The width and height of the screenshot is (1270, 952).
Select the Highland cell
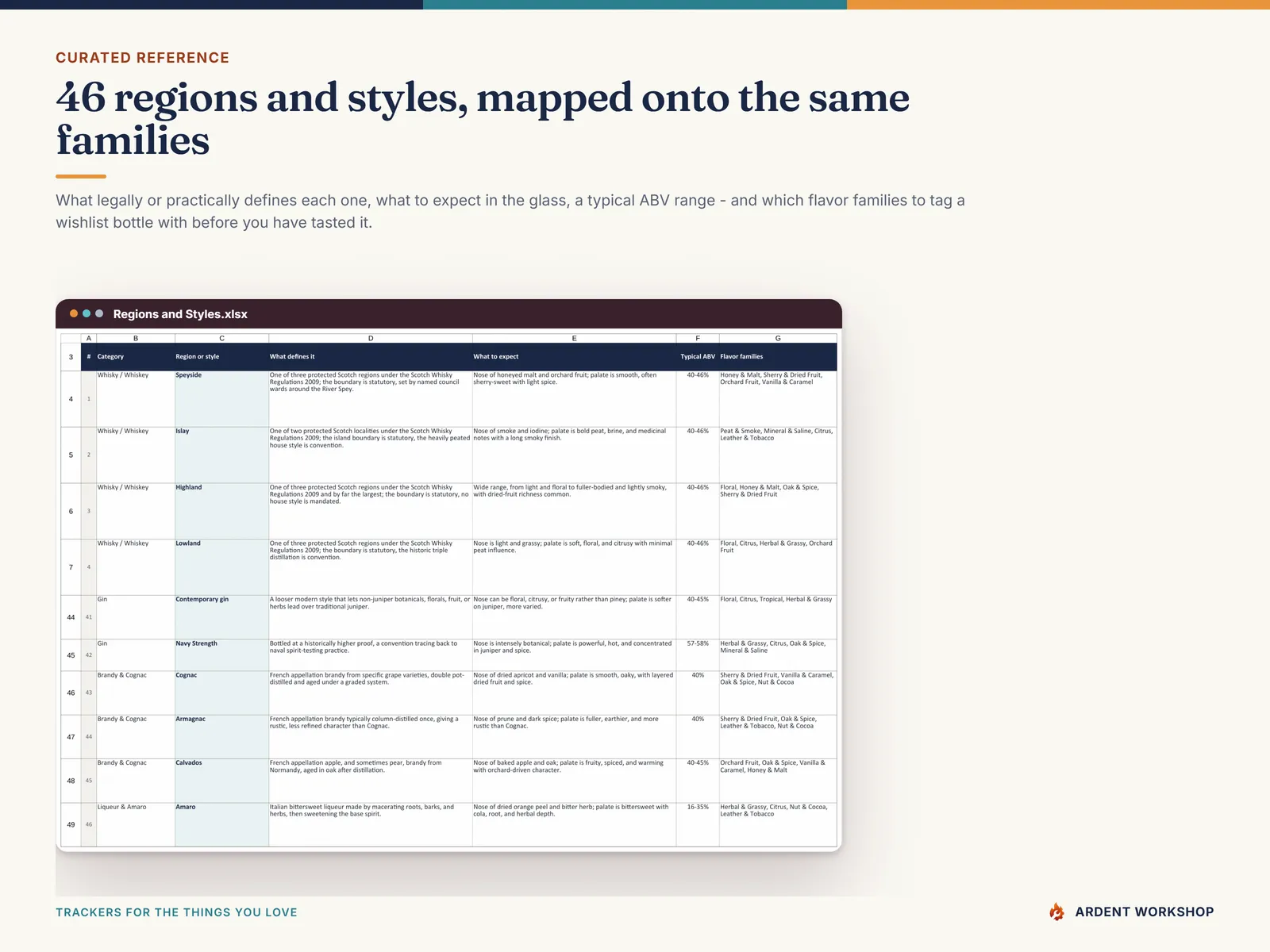pyautogui.click(x=221, y=511)
